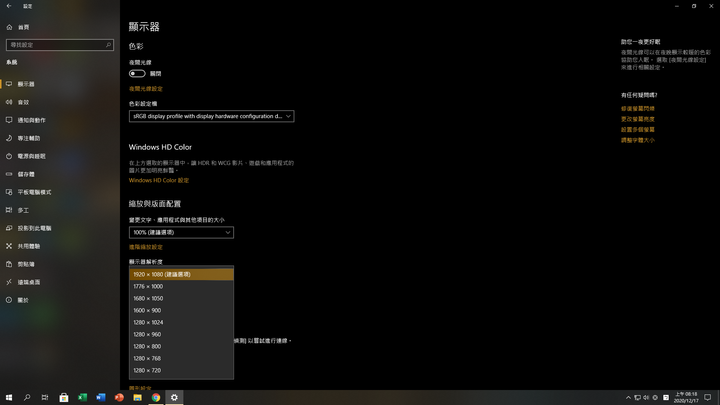Viewport: 720px width, 405px height.
Task: Click the 尋找設定 settings search field
Action: click(x=60, y=45)
